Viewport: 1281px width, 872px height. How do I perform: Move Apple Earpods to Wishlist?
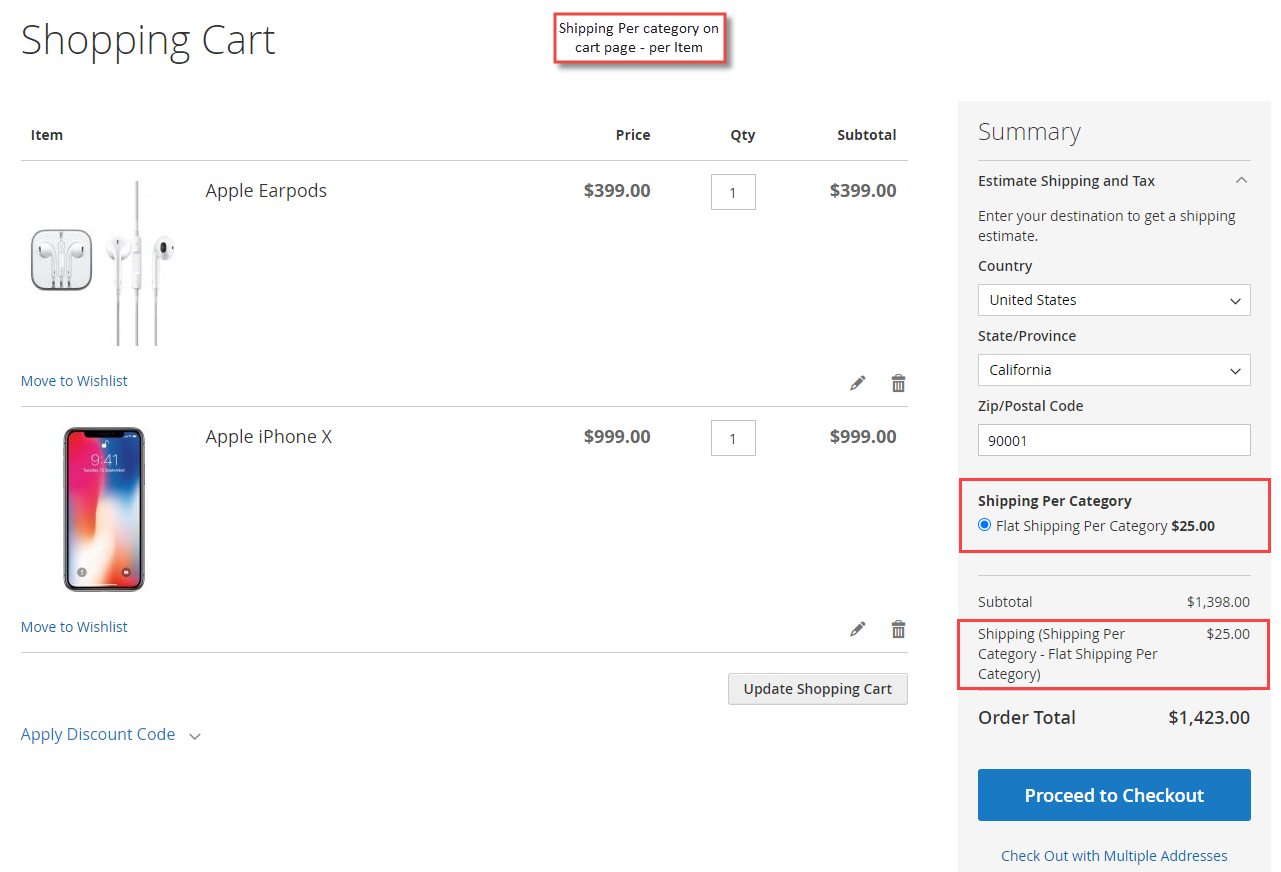click(x=74, y=381)
